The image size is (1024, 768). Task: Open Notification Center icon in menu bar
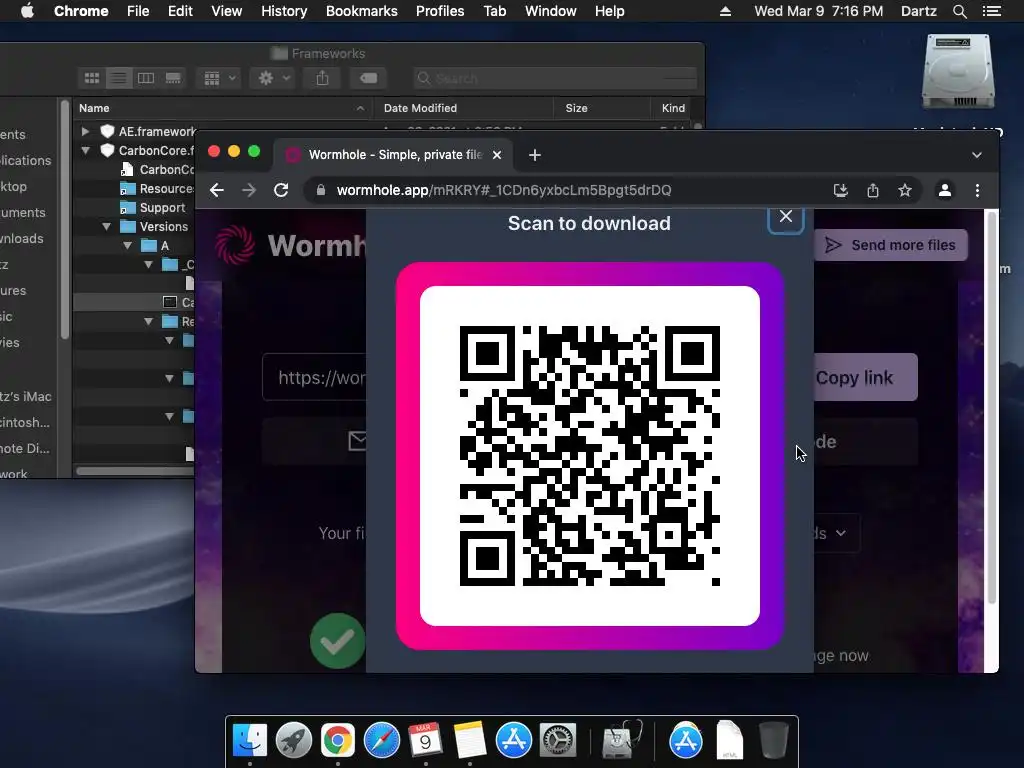pos(991,11)
